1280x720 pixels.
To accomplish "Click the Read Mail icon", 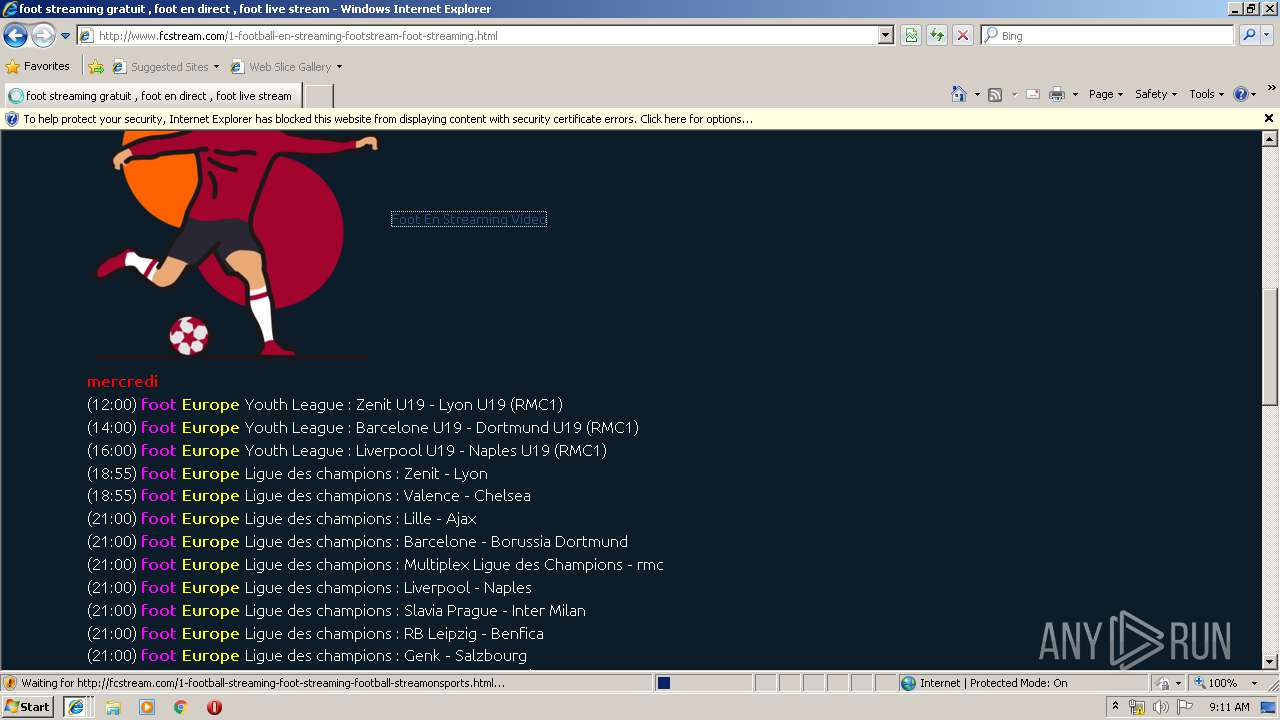I will 1033,94.
